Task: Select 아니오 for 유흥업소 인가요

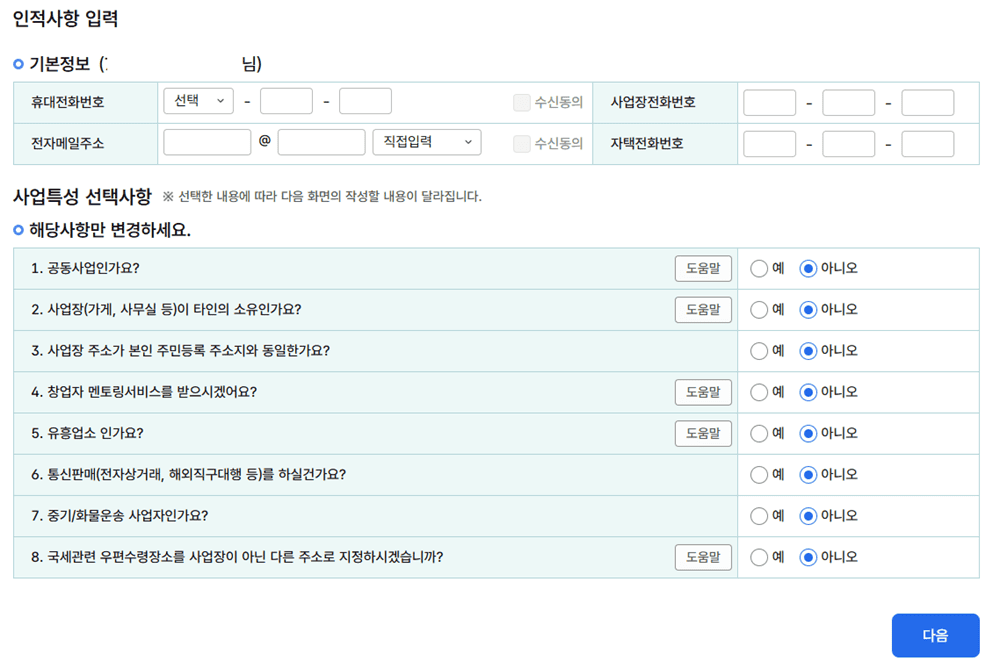Action: tap(808, 434)
